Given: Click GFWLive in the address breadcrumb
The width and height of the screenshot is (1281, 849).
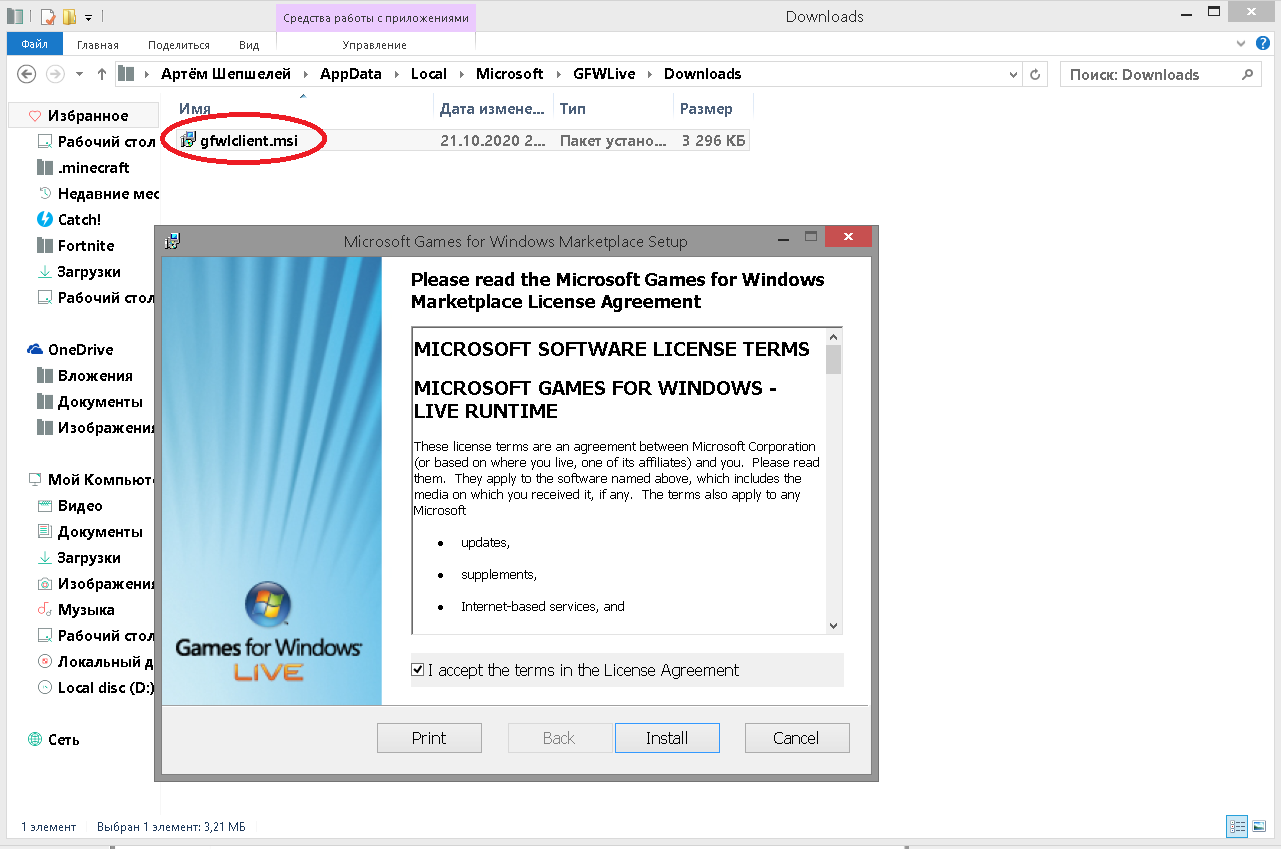Looking at the screenshot, I should (x=604, y=74).
